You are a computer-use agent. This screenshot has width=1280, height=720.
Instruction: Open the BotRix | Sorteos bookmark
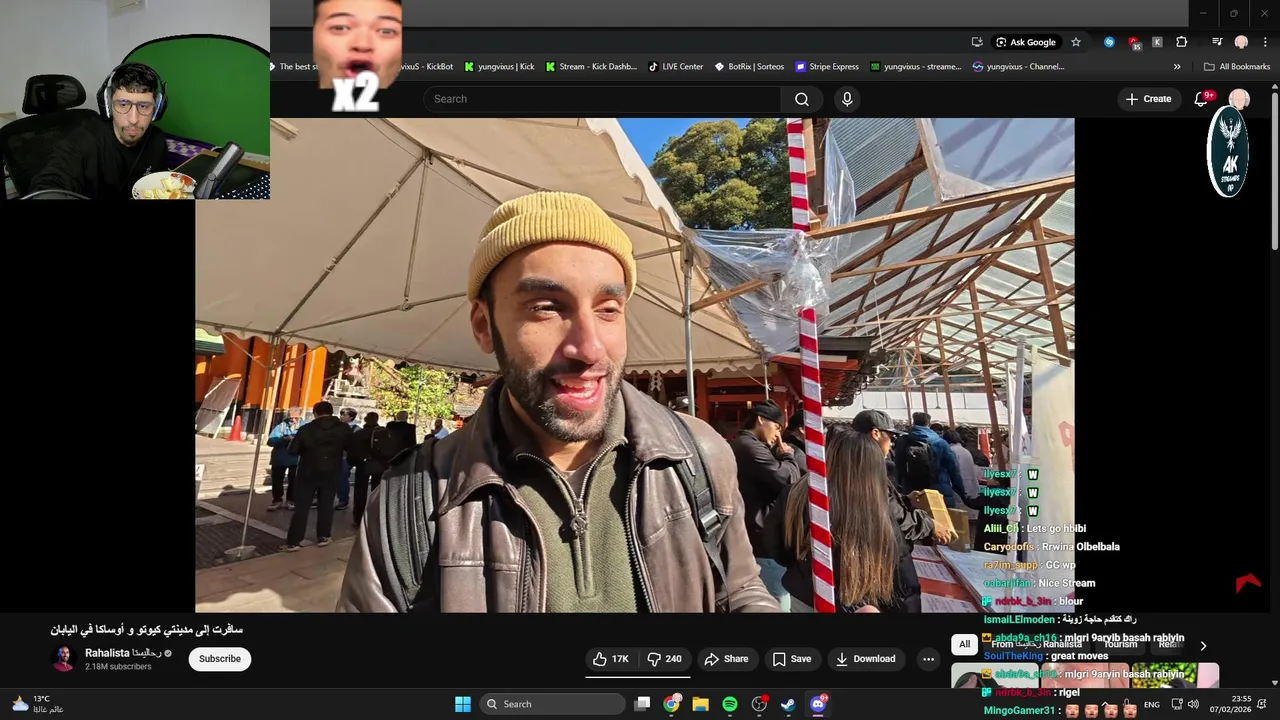(749, 67)
